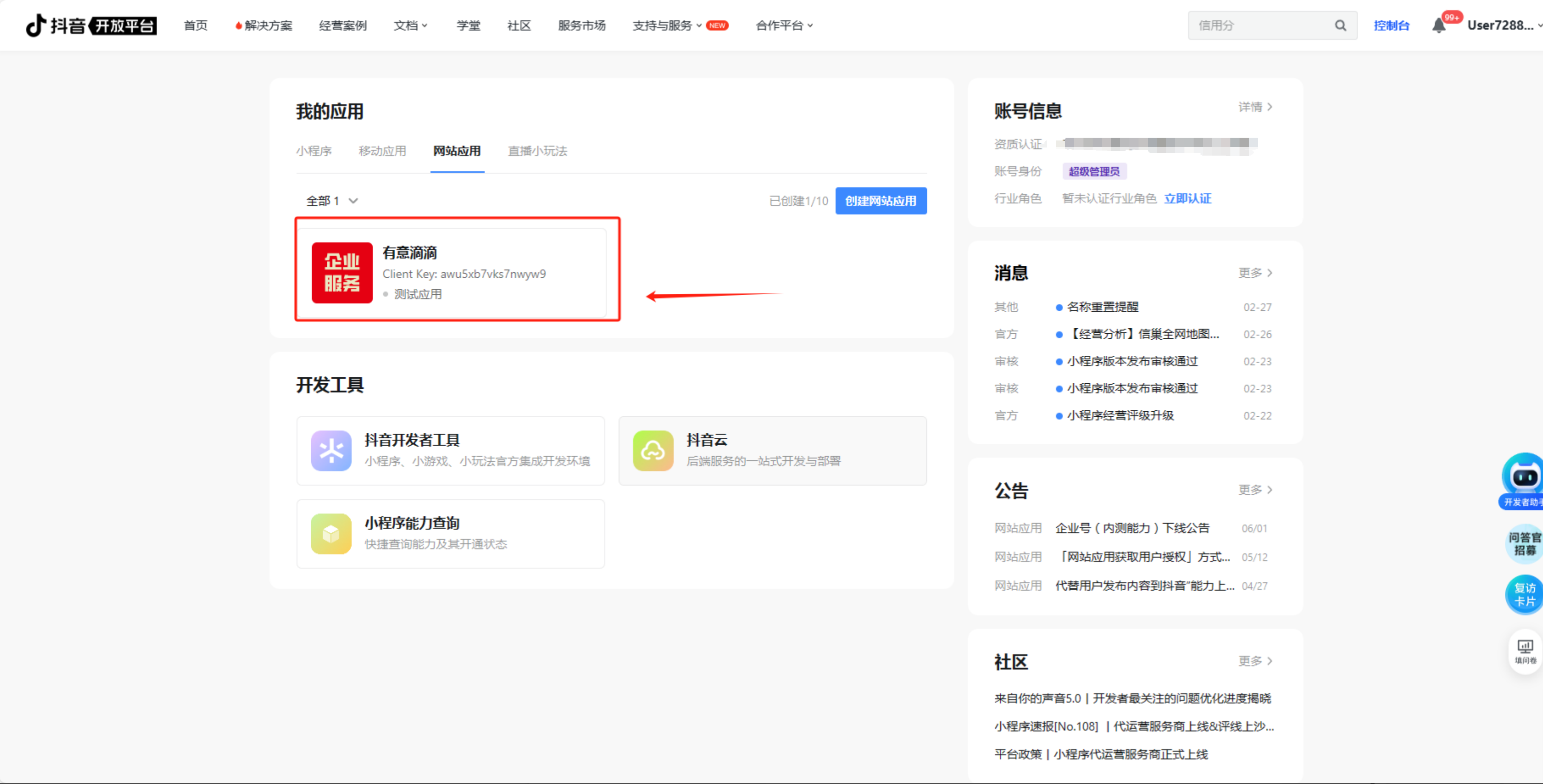Open message 小程序经营评级升级
This screenshot has width=1543, height=784.
pyautogui.click(x=1120, y=415)
